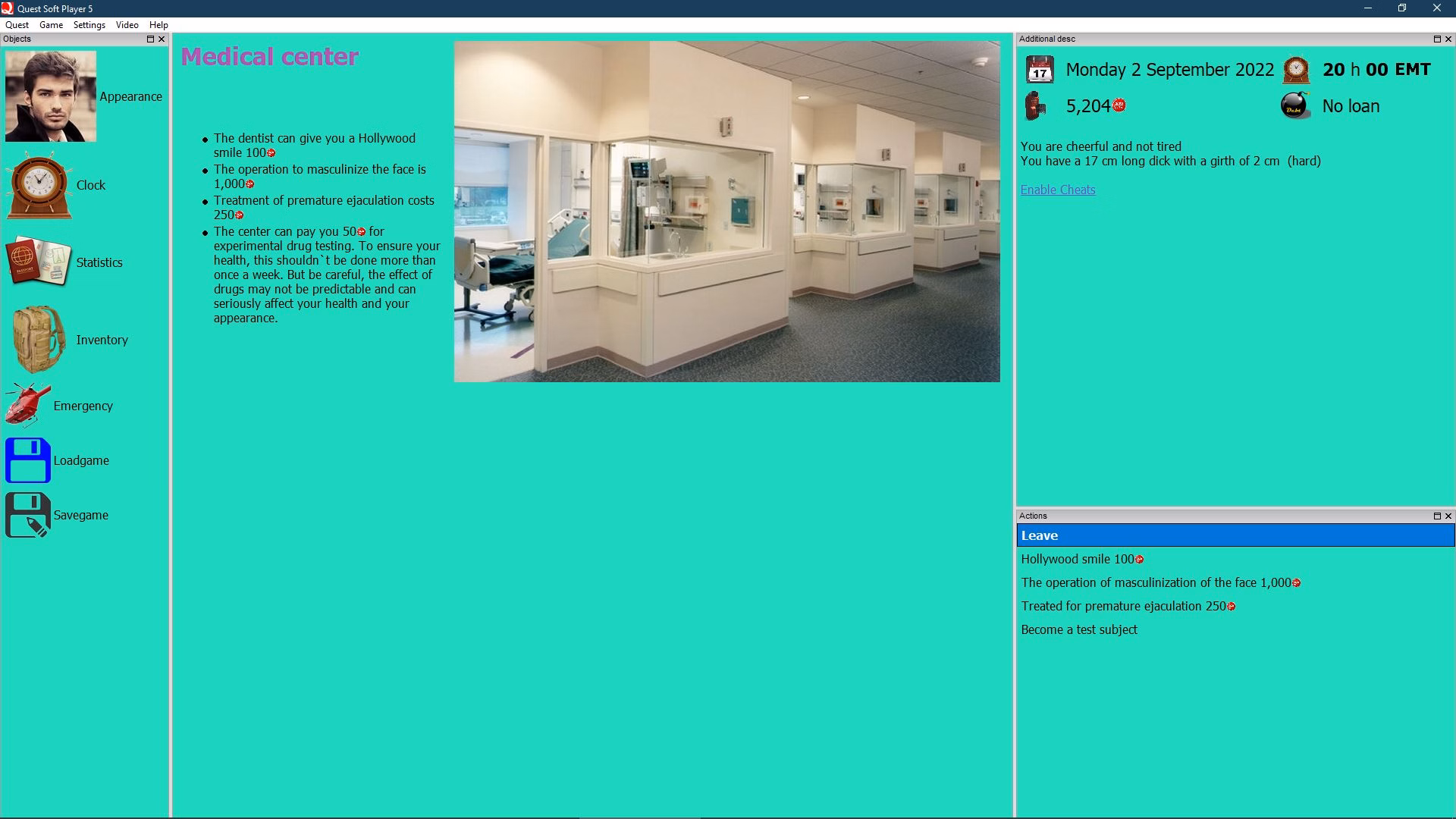Viewport: 1456px width, 819px height.
Task: Click the Clock label
Action: pyautogui.click(x=91, y=185)
